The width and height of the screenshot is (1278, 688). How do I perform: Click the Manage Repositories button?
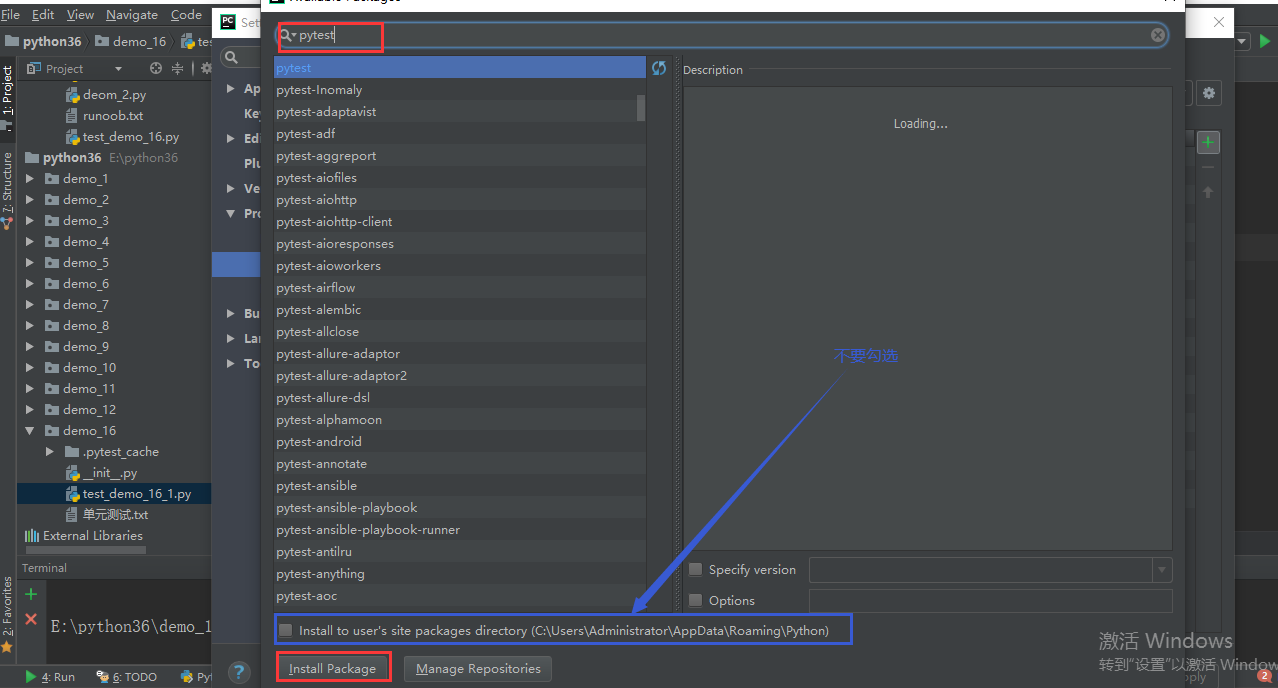pos(478,669)
